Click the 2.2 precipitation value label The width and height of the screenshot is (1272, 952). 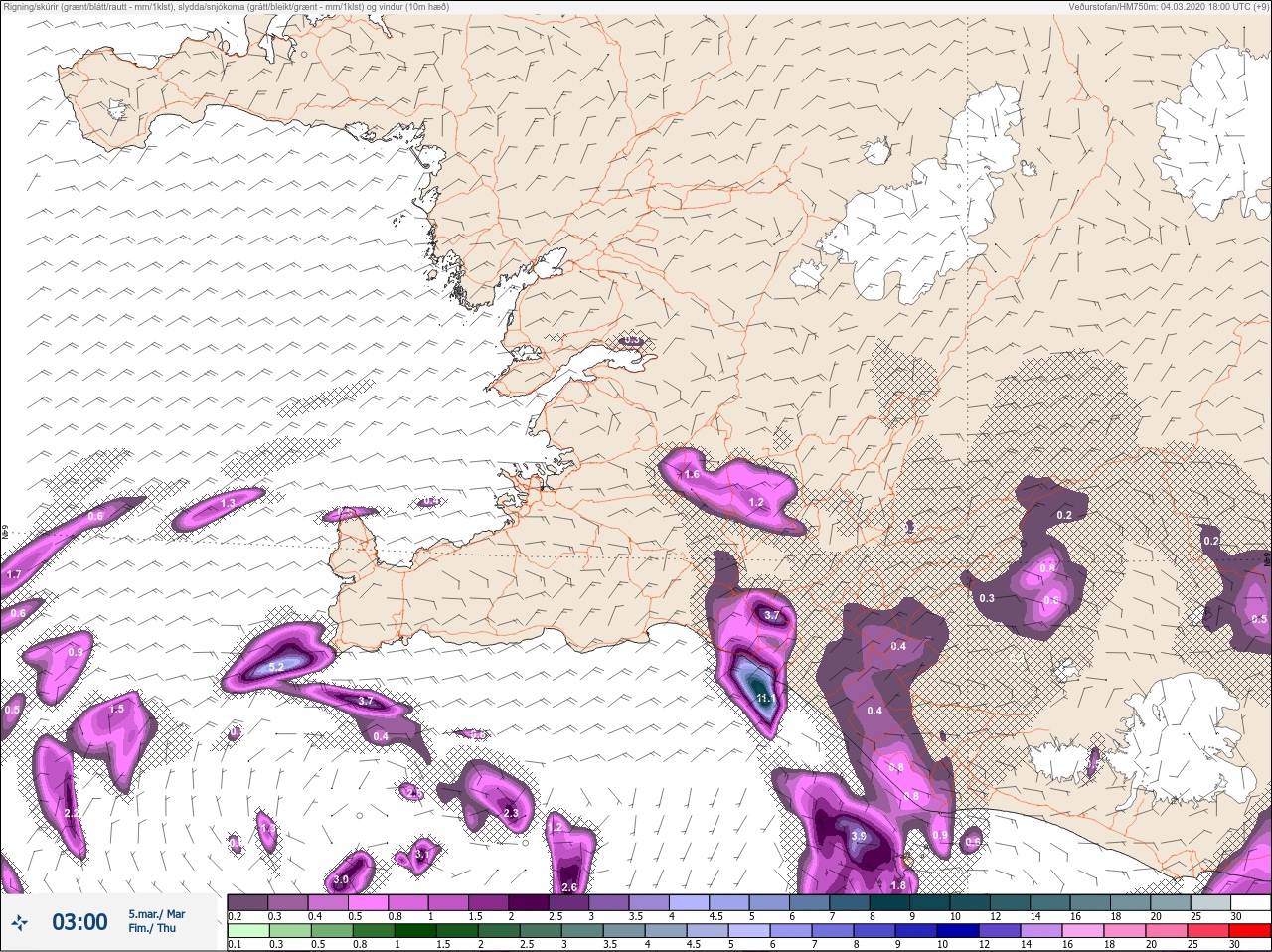72,813
